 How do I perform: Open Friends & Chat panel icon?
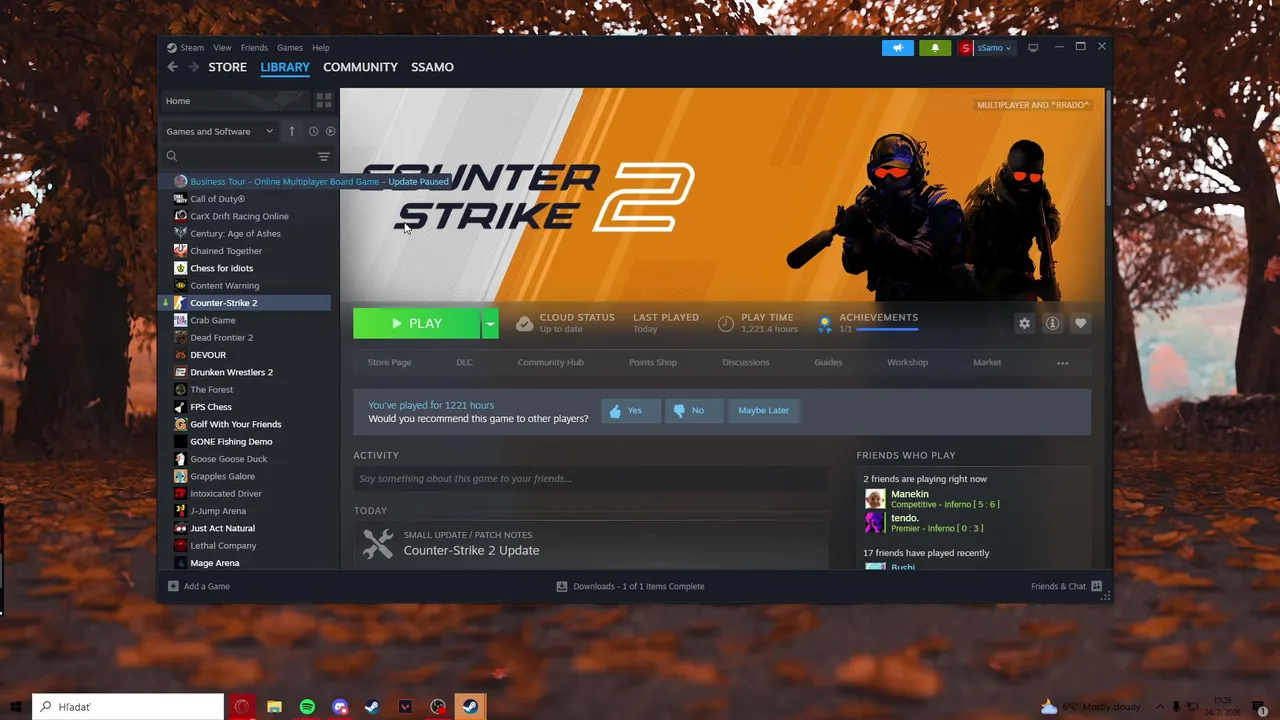(1097, 586)
